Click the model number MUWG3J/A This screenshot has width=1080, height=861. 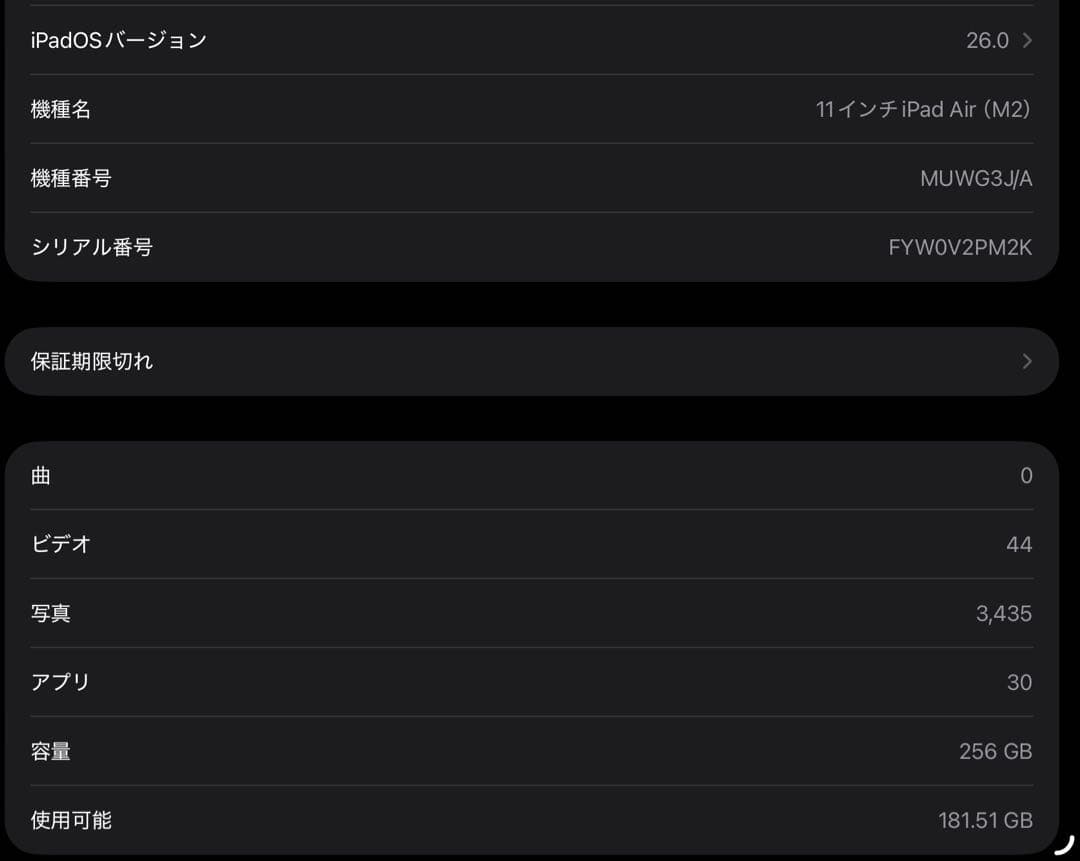coord(975,178)
